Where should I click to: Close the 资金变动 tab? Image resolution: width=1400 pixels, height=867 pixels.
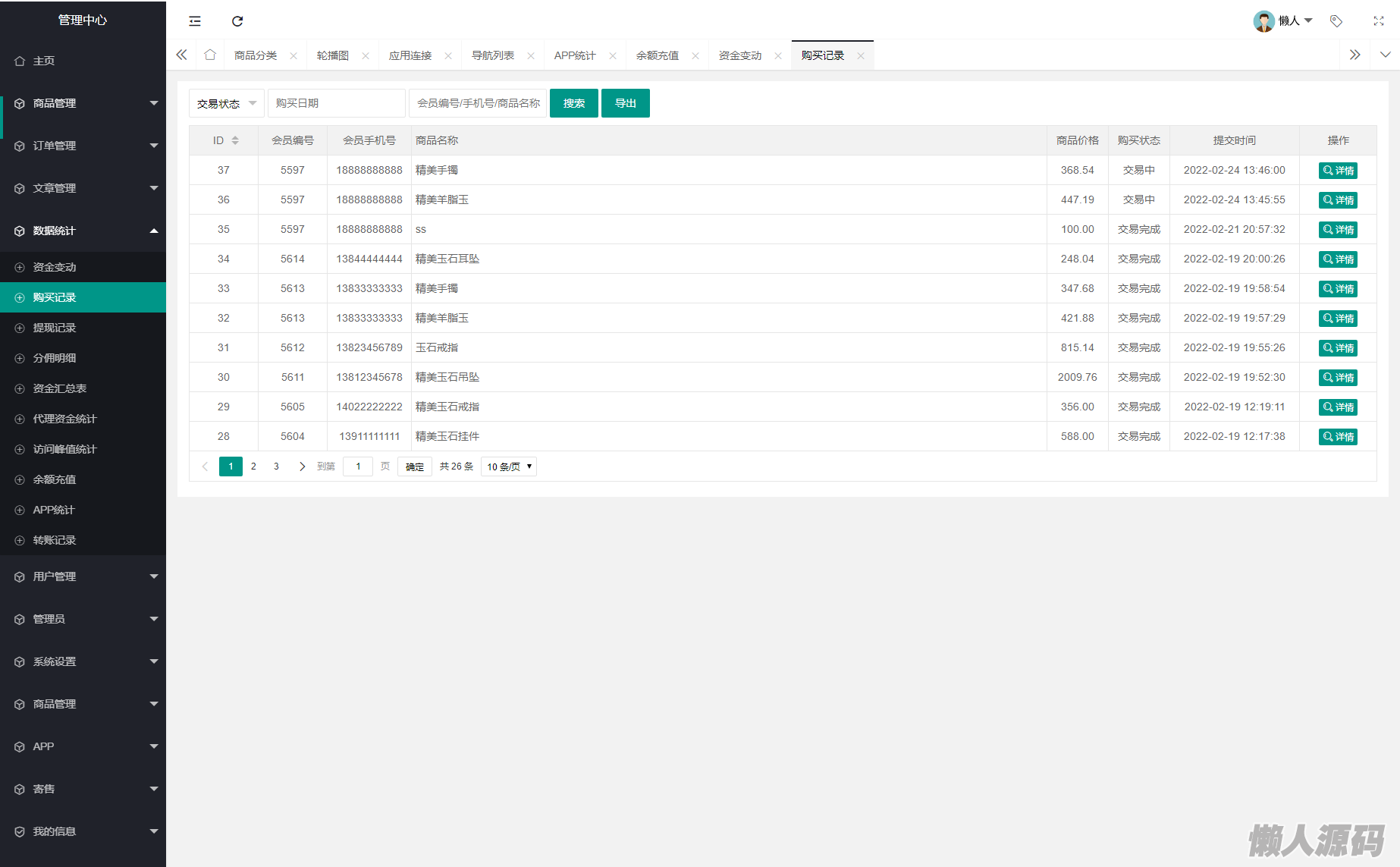coord(778,56)
